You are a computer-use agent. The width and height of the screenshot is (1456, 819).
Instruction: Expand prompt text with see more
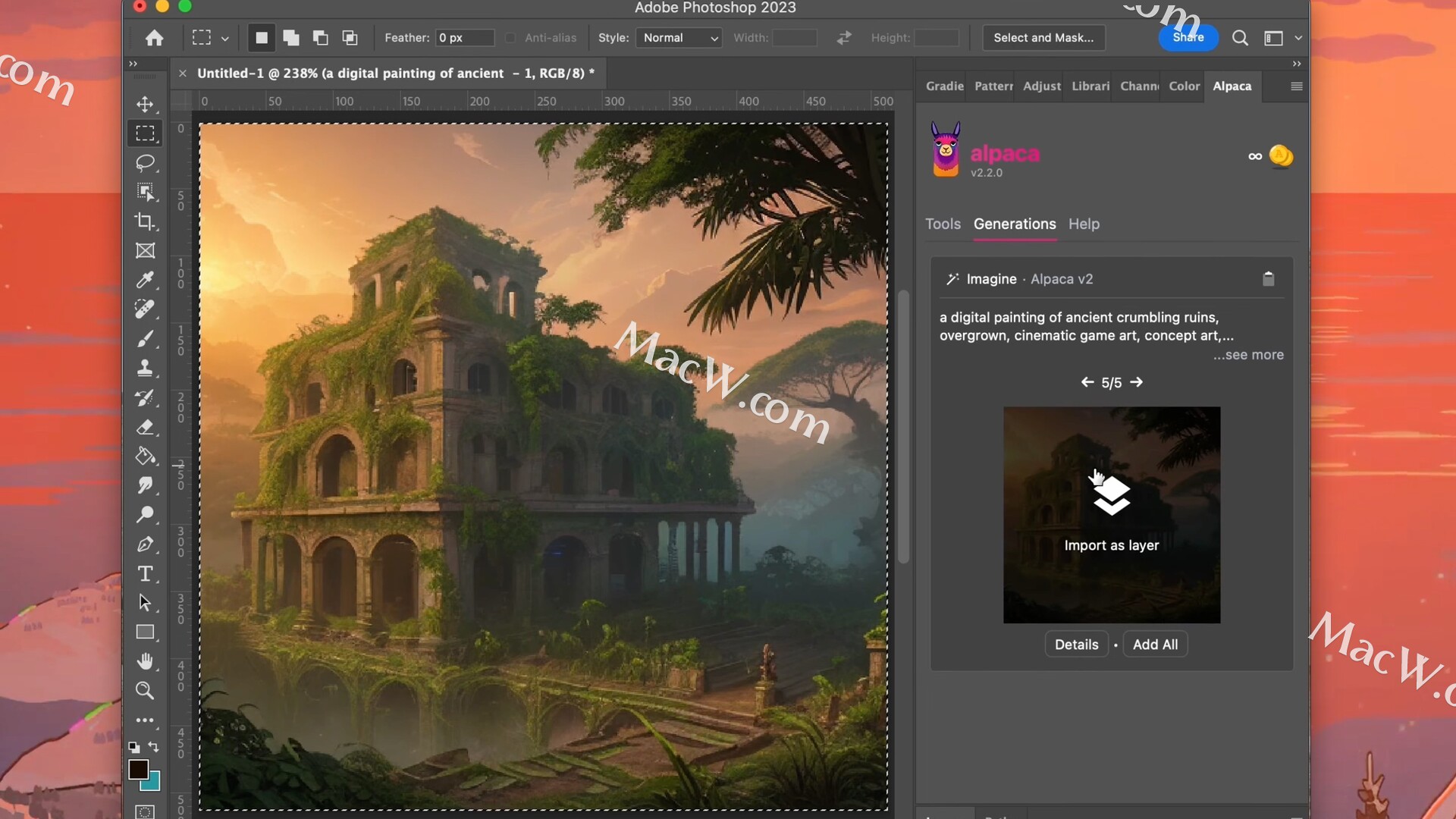tap(1248, 355)
